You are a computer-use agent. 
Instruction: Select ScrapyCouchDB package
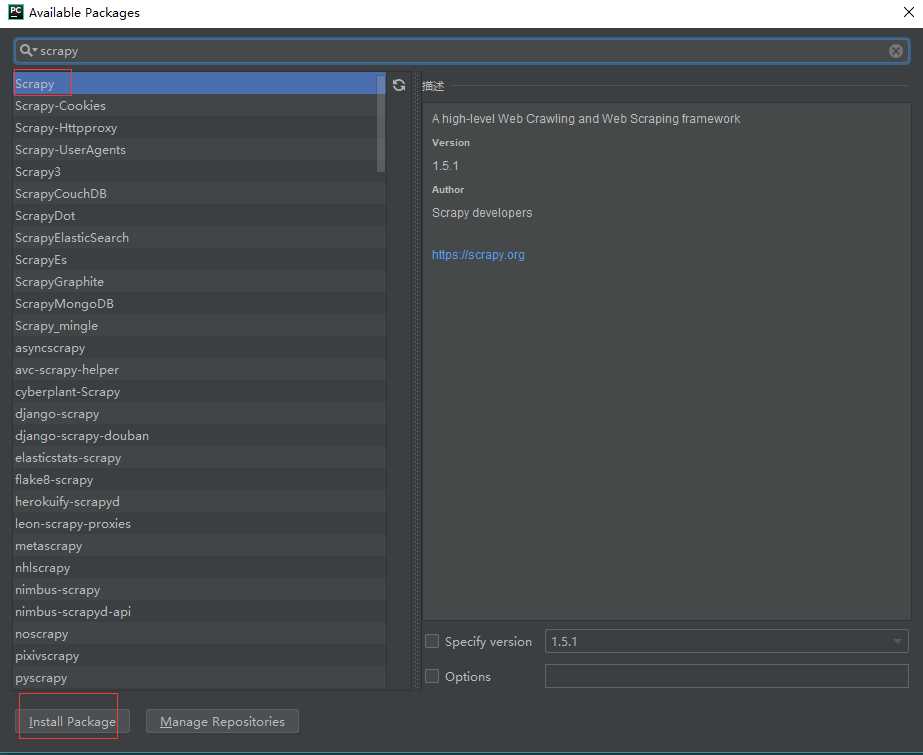[199, 194]
